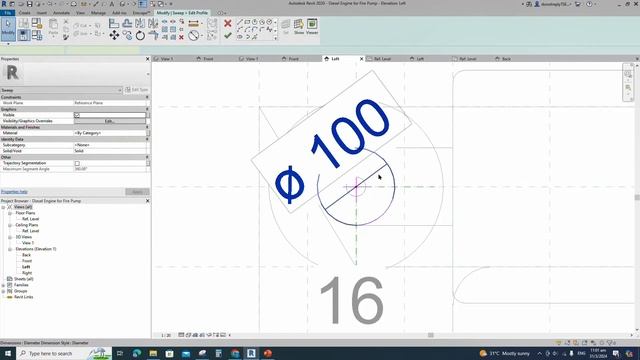Screen dimensions: 640x360
Task: Click the Rotate tool icon
Action: 140,36
